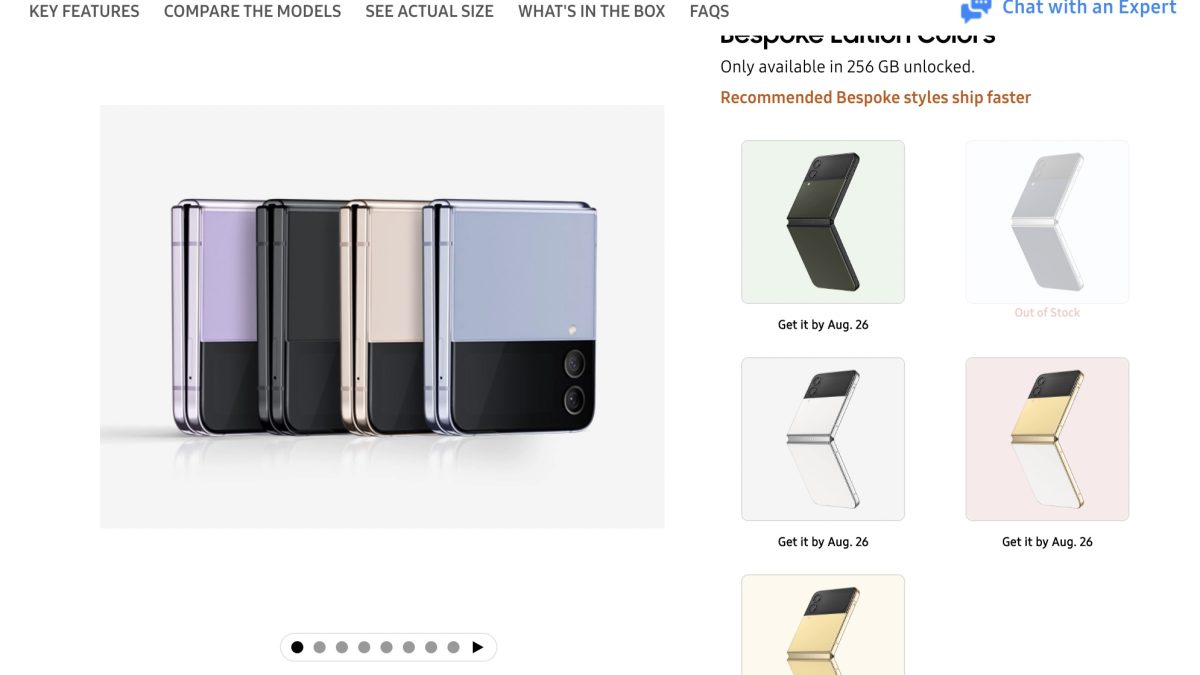
Task: Open Chat with an Expert link
Action: (1089, 8)
